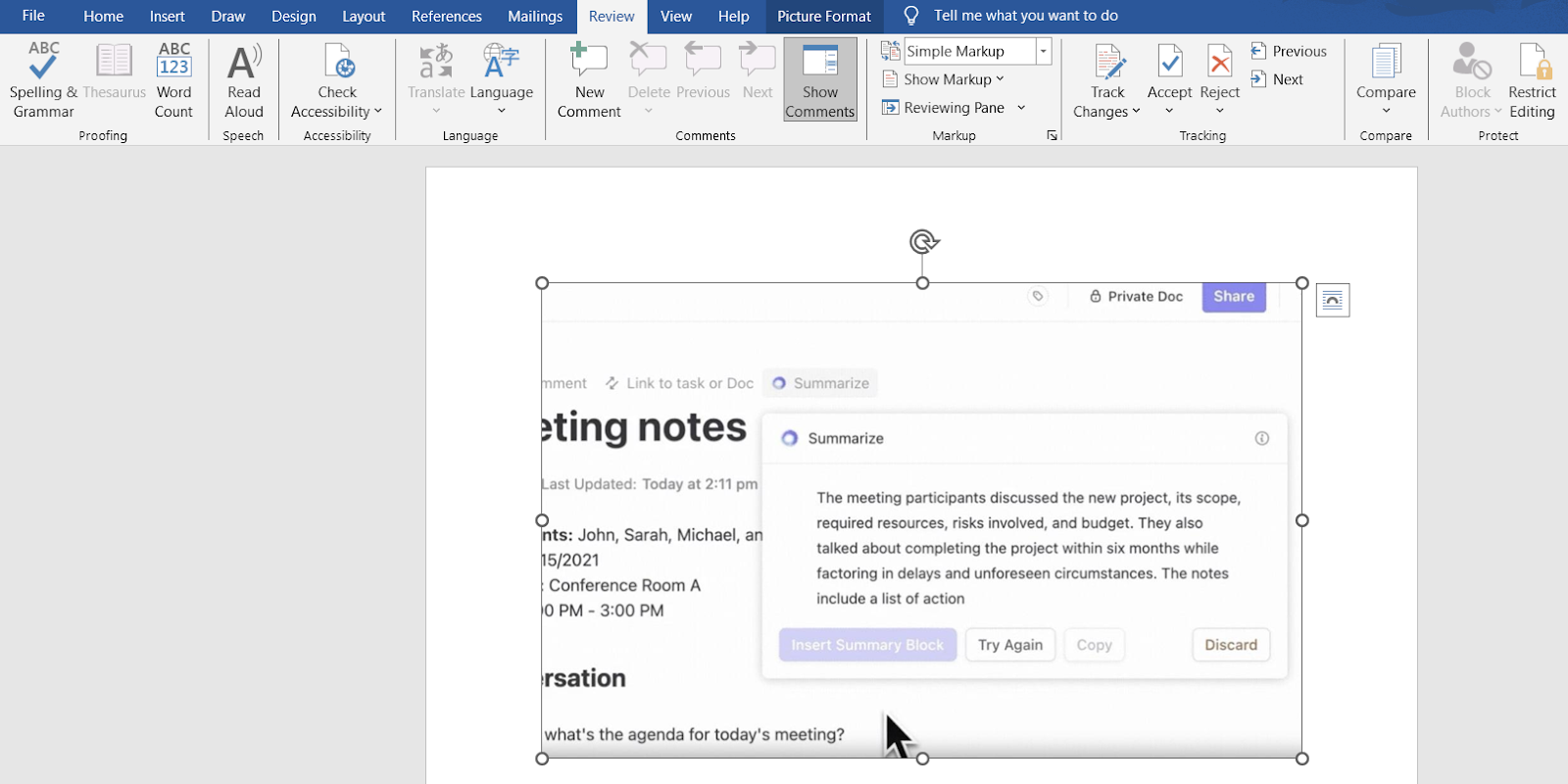Reject the tracked change
1568x784 pixels.
pyautogui.click(x=1220, y=73)
